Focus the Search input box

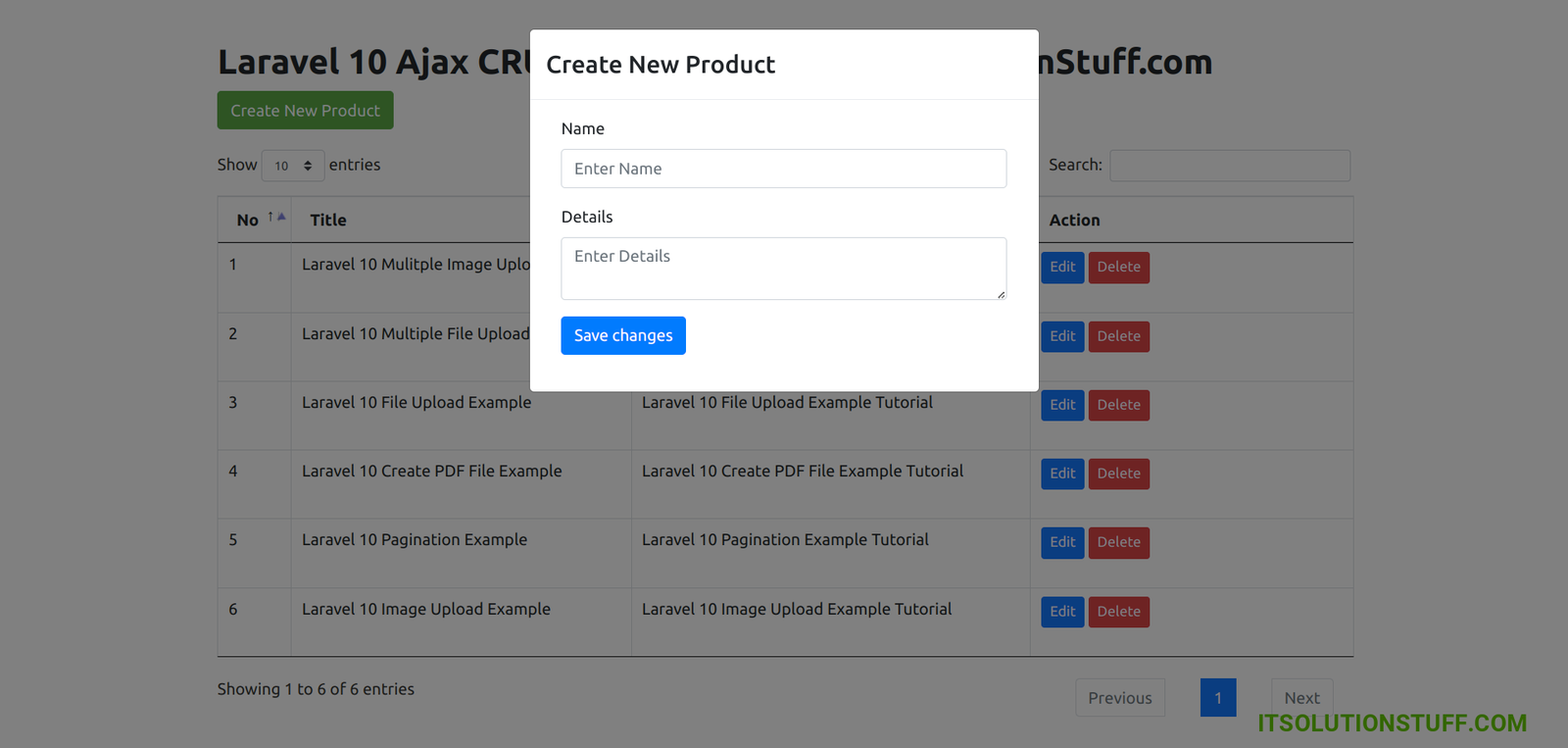point(1230,166)
